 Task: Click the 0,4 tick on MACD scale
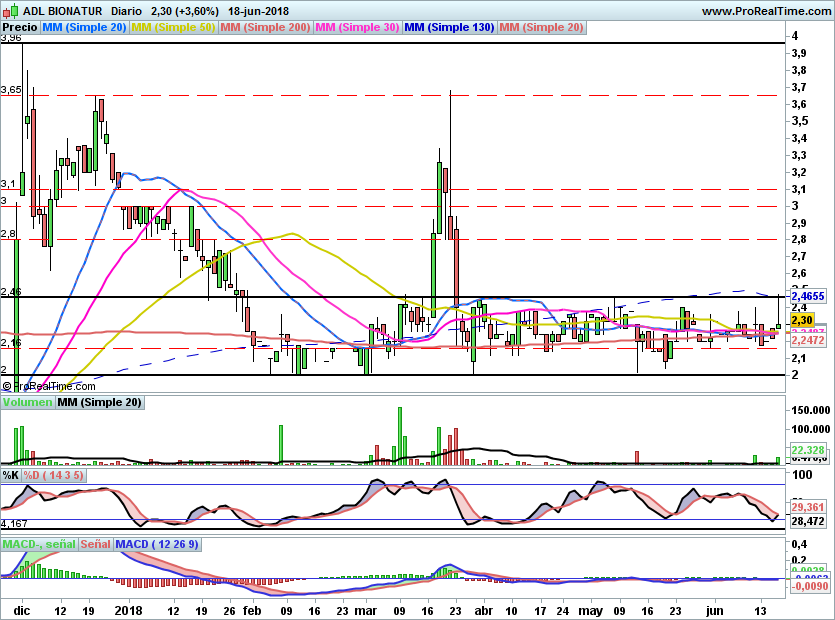coord(798,544)
